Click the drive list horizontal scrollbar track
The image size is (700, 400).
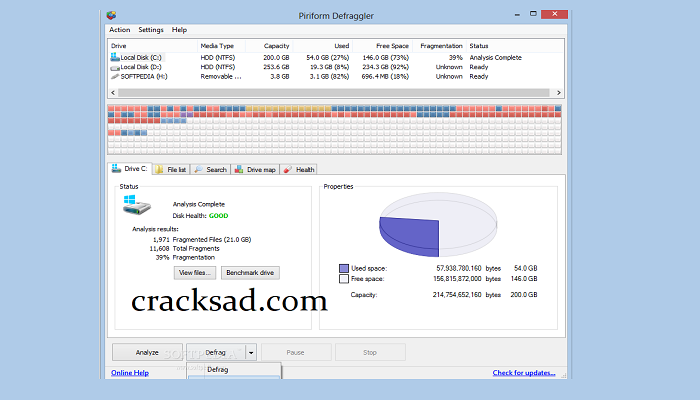click(333, 93)
